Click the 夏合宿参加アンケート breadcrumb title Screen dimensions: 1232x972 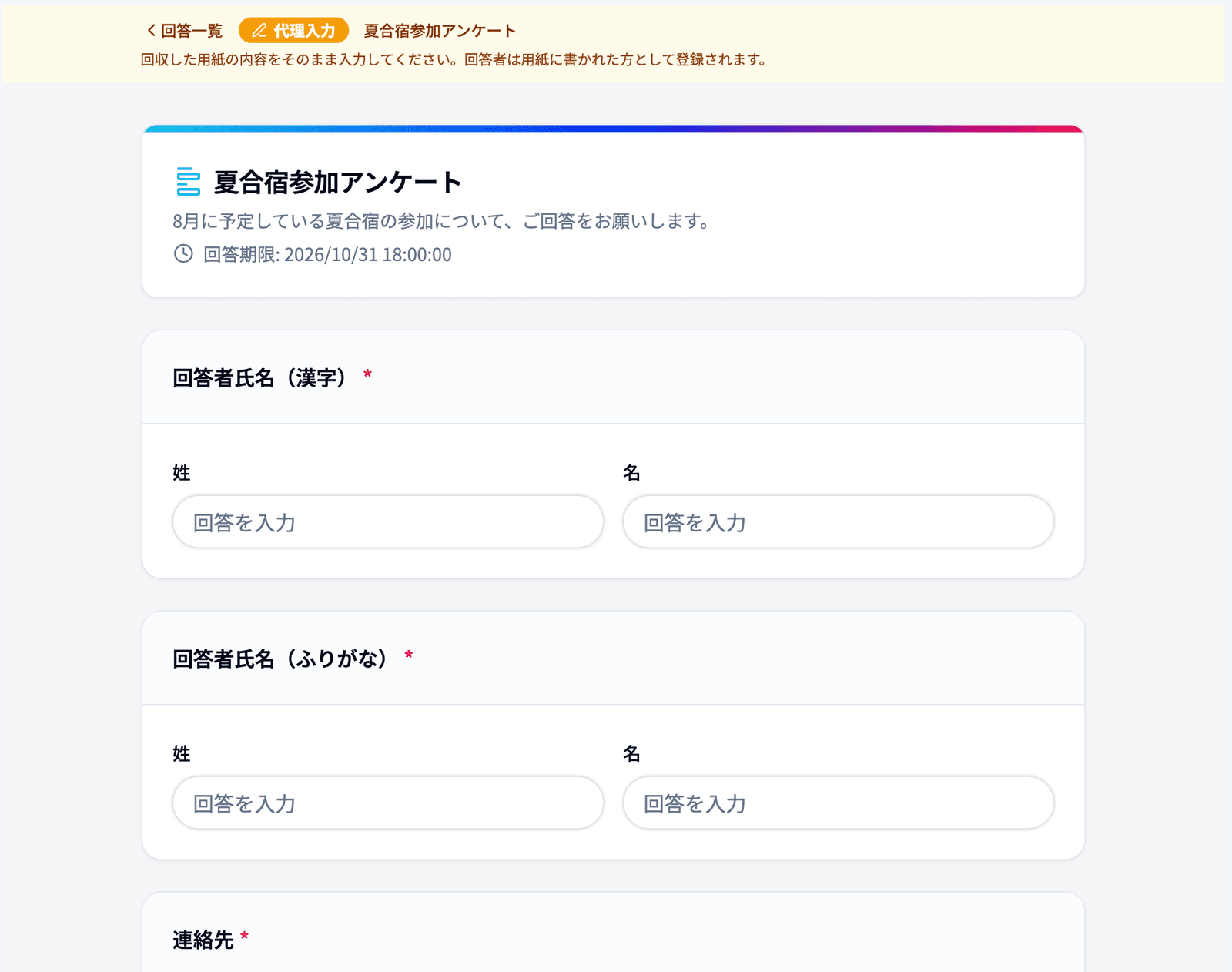(440, 31)
